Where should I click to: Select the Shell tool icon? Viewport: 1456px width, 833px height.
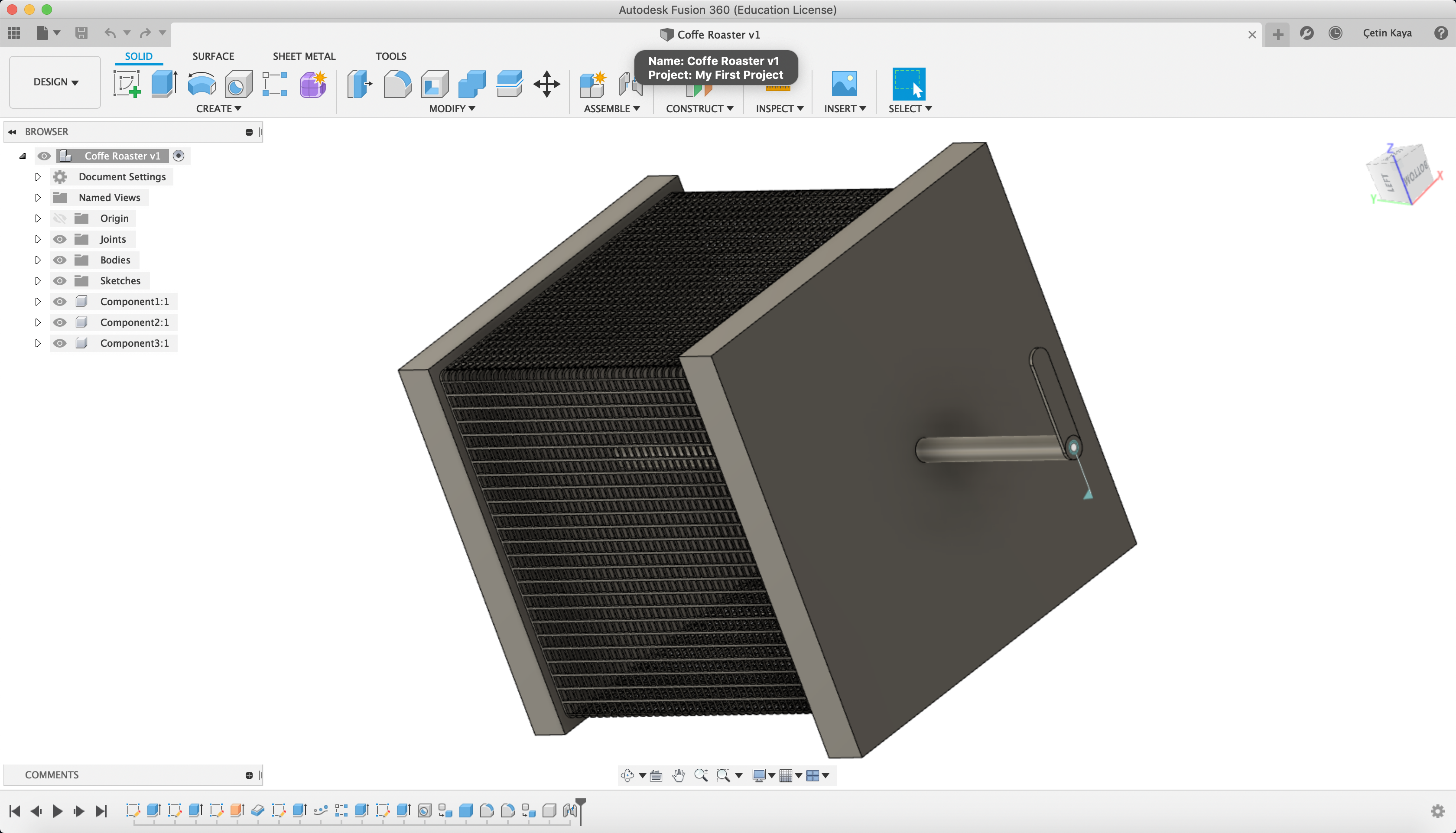pos(435,84)
